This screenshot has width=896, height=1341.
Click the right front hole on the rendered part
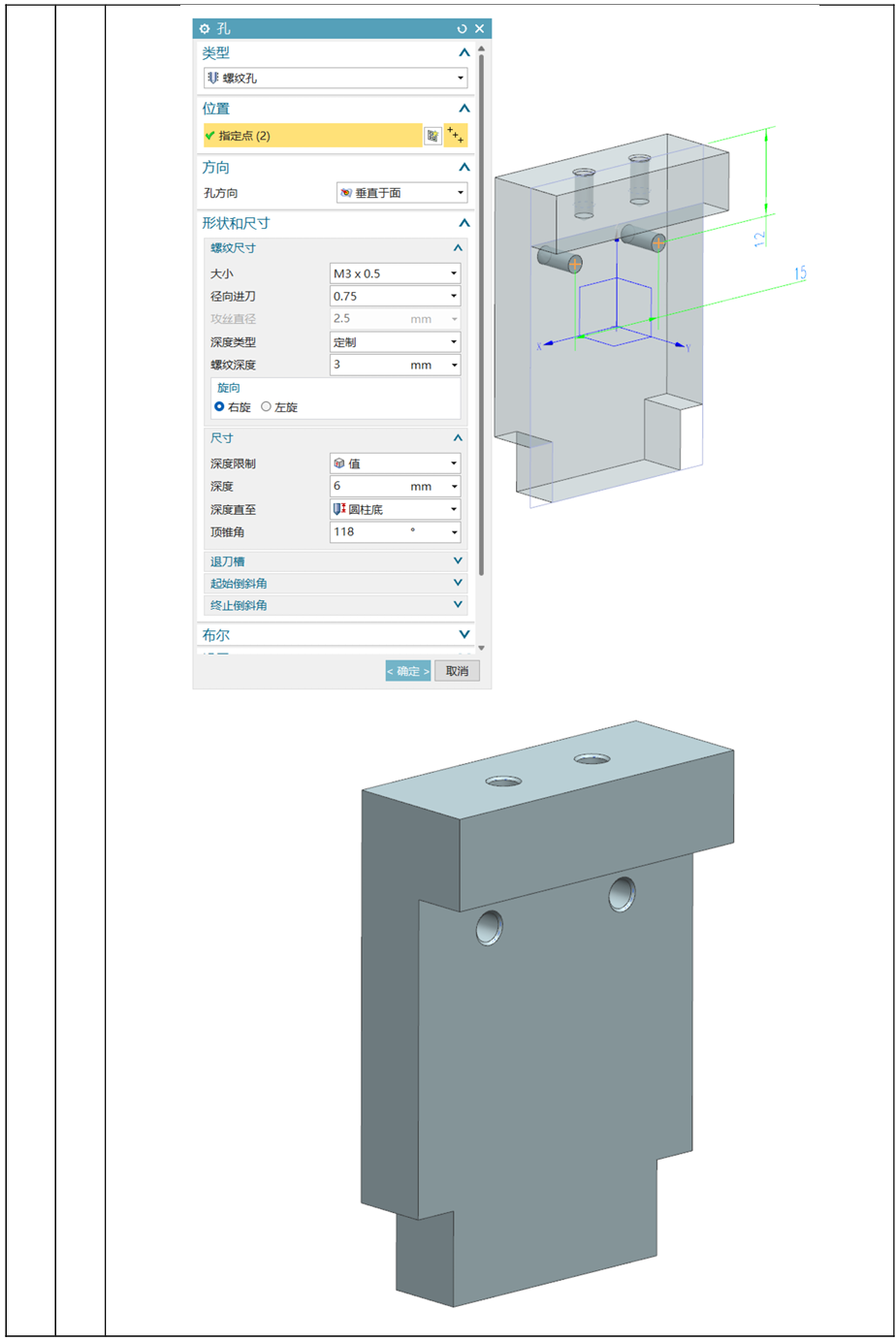coord(622,894)
